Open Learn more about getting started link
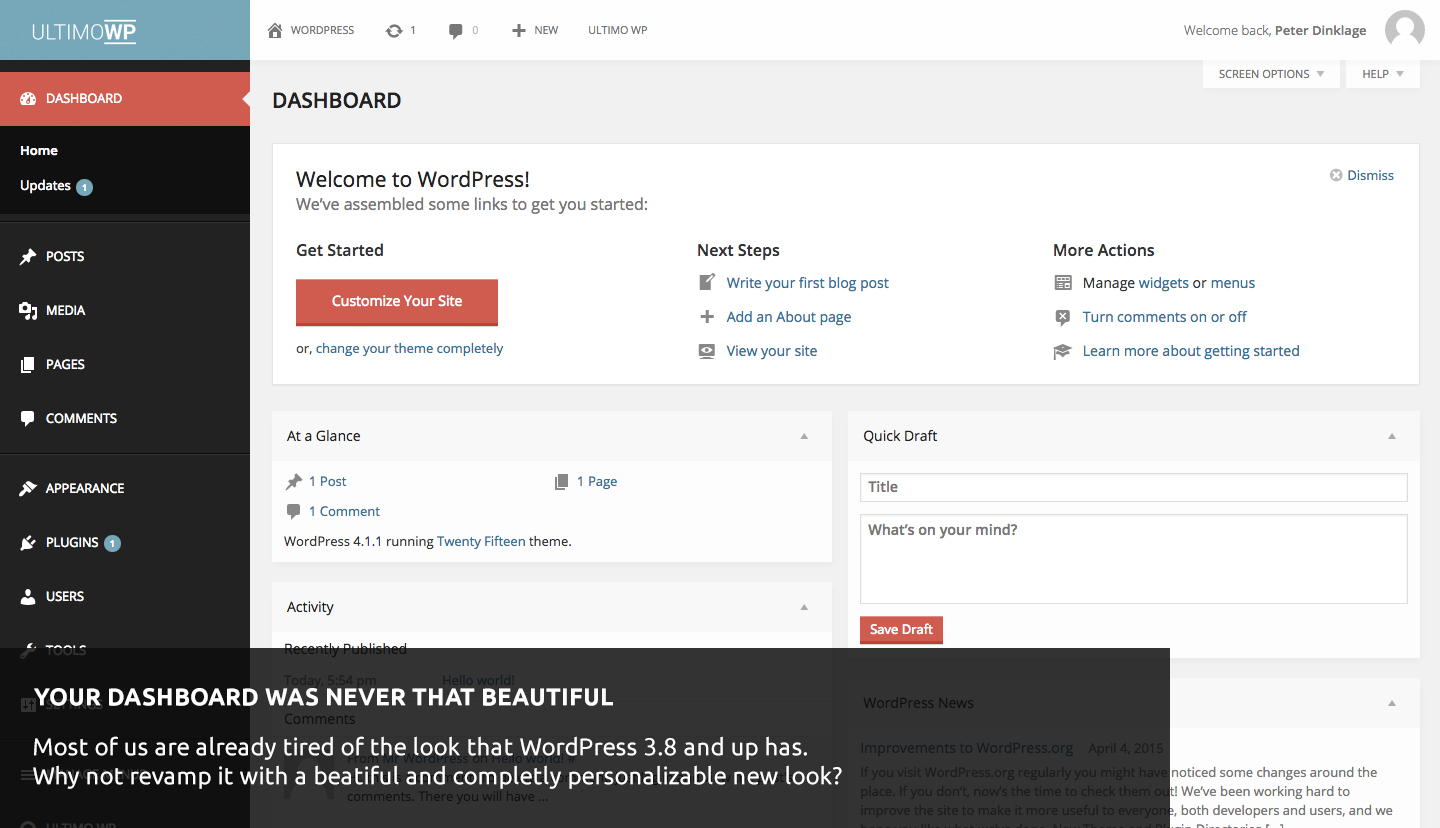The width and height of the screenshot is (1440, 828). pyautogui.click(x=1191, y=351)
